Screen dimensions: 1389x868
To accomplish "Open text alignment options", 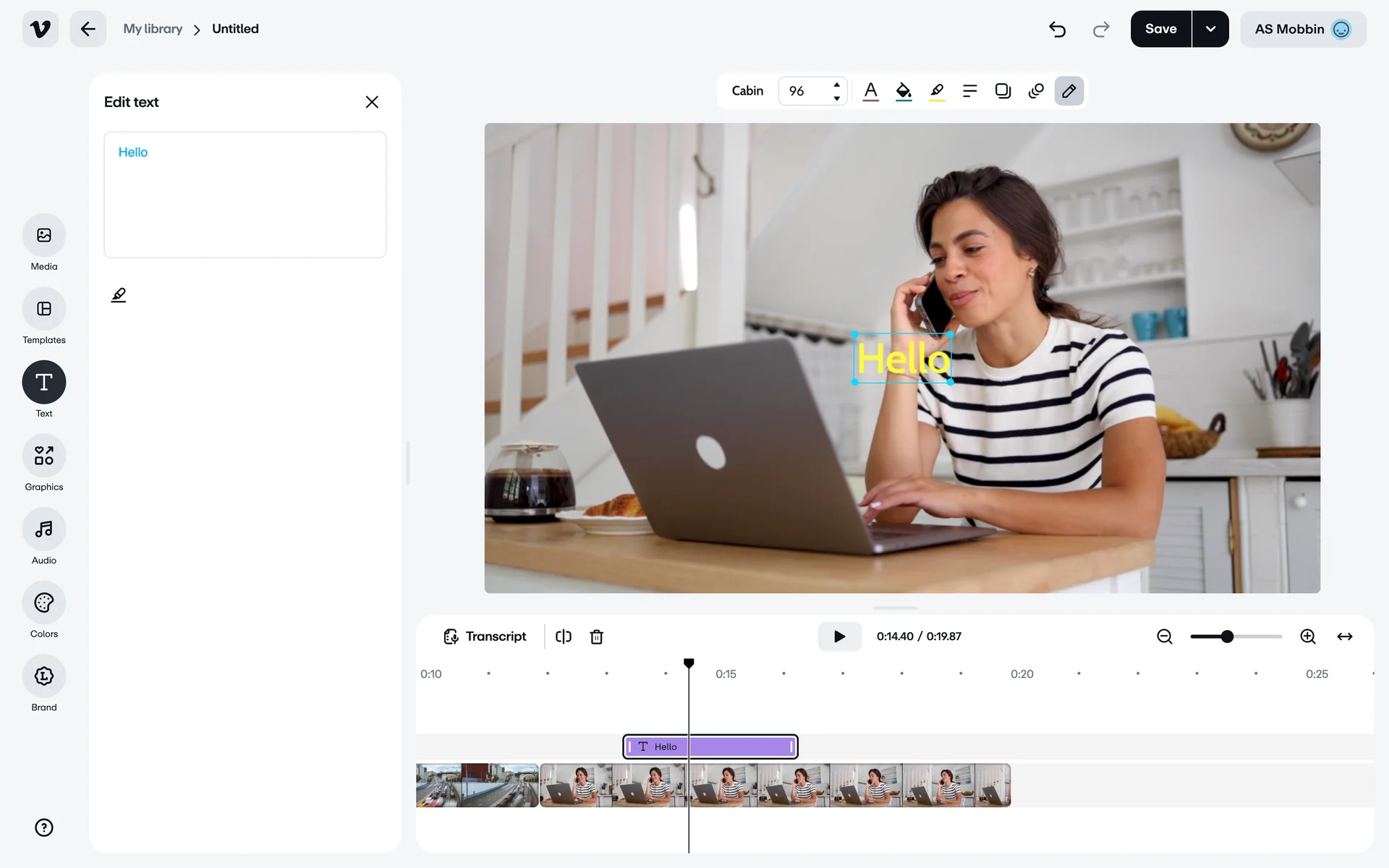I will point(969,91).
